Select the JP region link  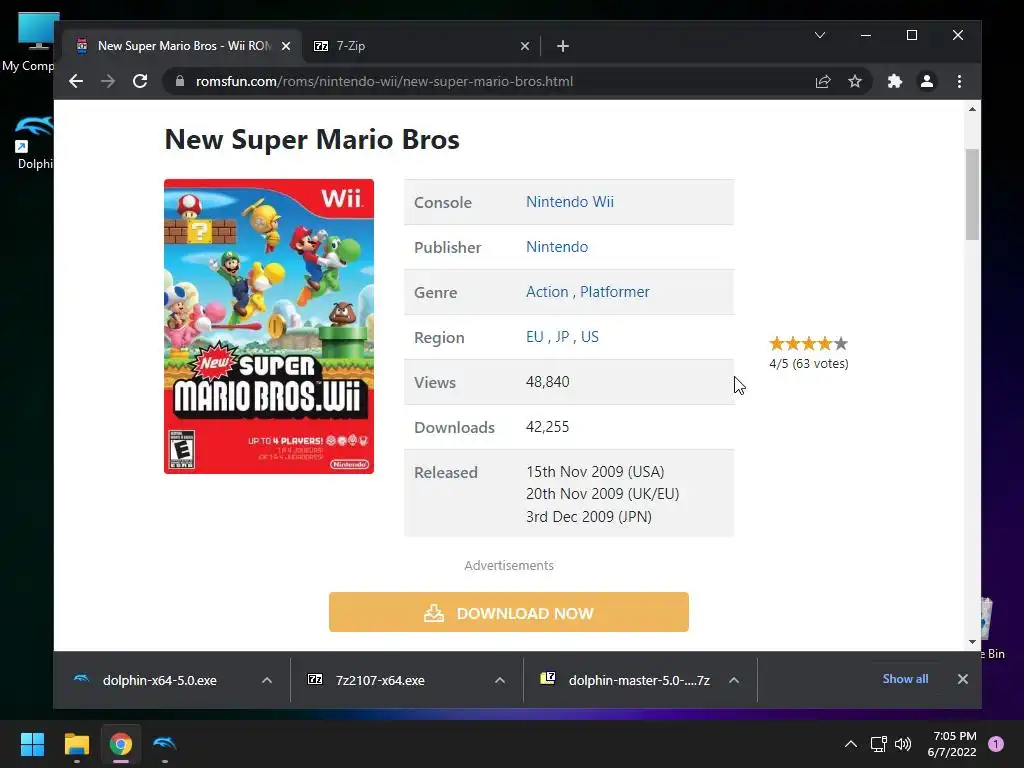coord(562,337)
